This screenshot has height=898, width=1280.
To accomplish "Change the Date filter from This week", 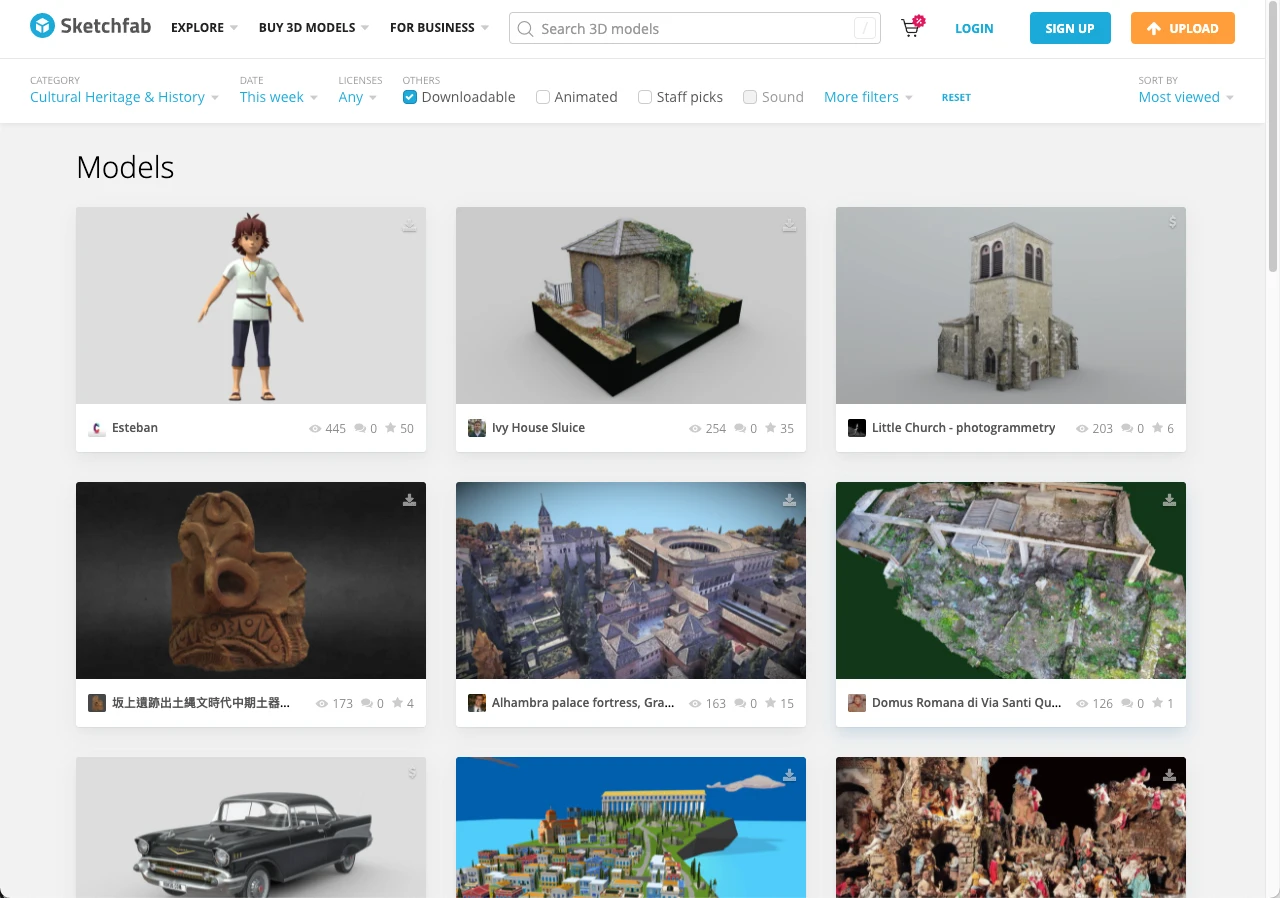I will 271,97.
